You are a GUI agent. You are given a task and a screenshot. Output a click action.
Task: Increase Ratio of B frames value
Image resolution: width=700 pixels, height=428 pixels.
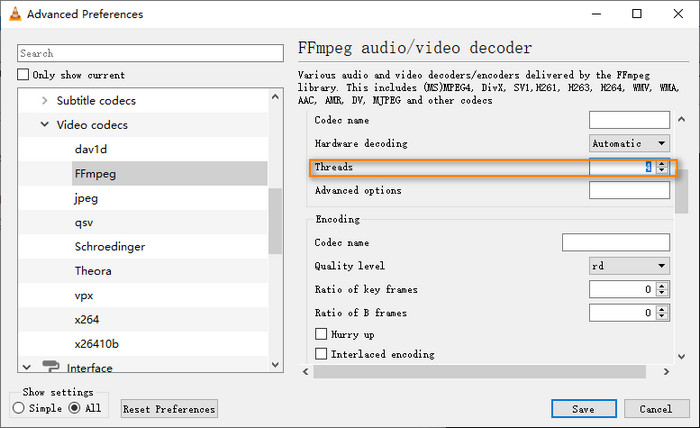pyautogui.click(x=662, y=309)
